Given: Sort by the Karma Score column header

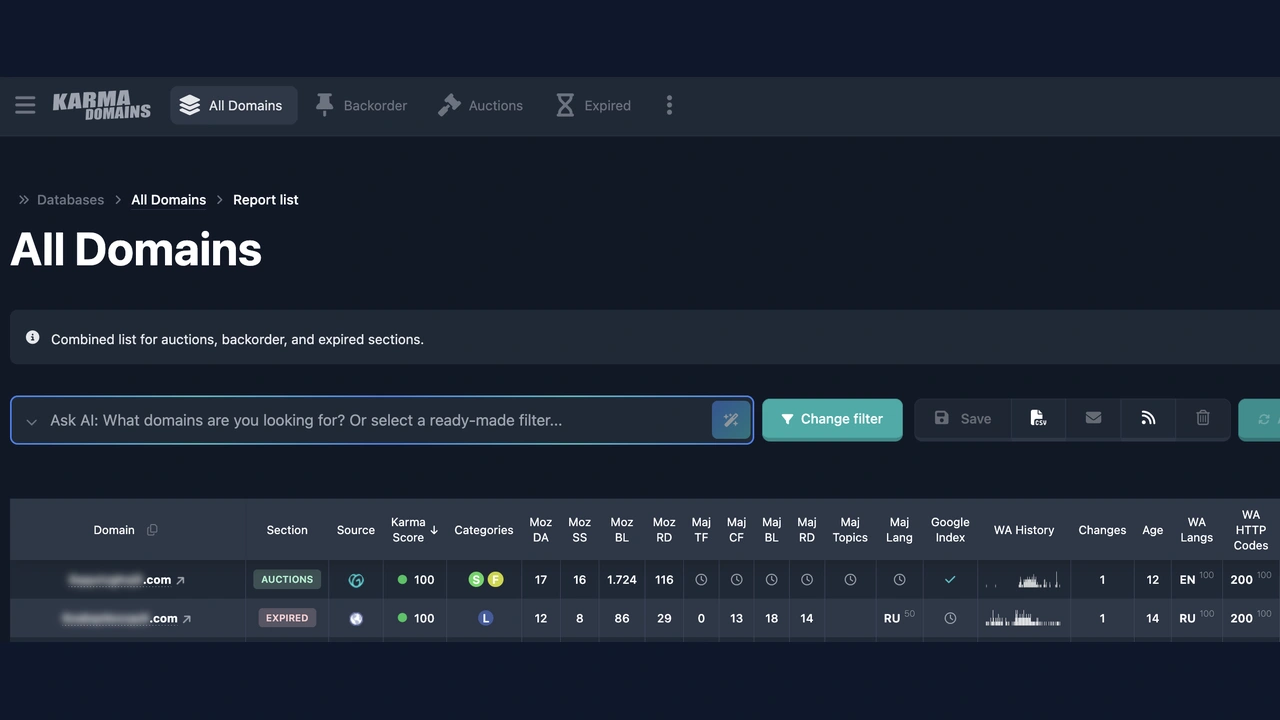Looking at the screenshot, I should point(414,530).
